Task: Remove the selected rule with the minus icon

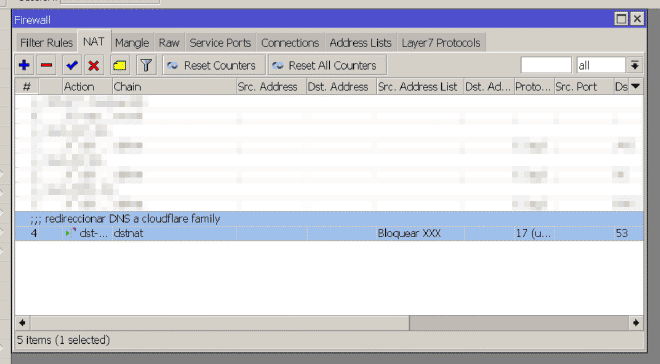Action: (46, 65)
